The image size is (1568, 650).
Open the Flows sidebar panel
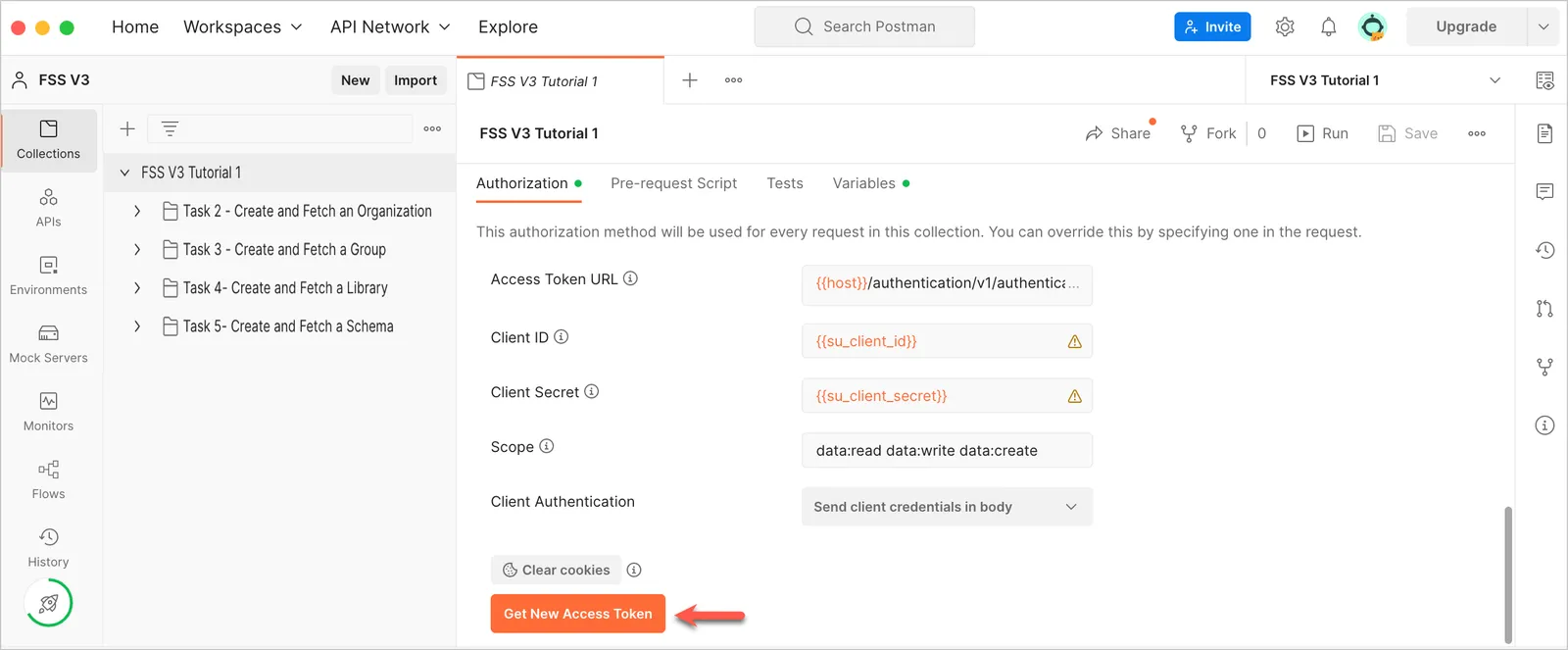[48, 479]
